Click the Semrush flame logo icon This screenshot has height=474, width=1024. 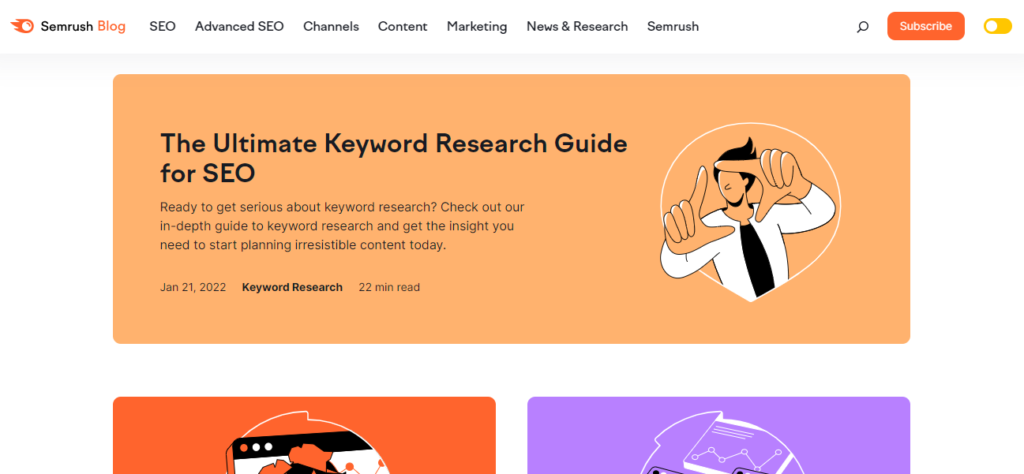(22, 26)
